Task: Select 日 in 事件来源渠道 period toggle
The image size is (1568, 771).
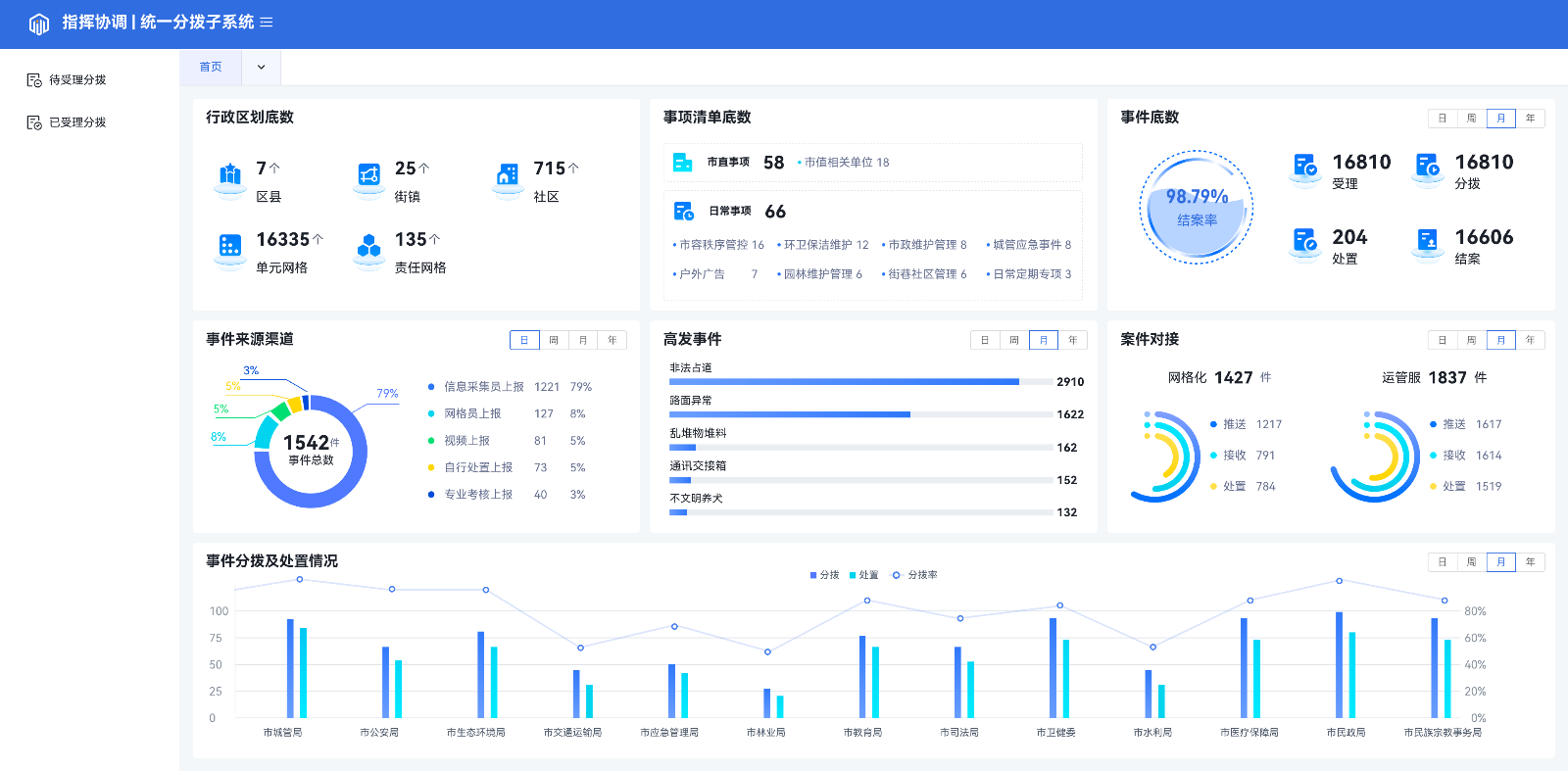Action: tap(524, 340)
